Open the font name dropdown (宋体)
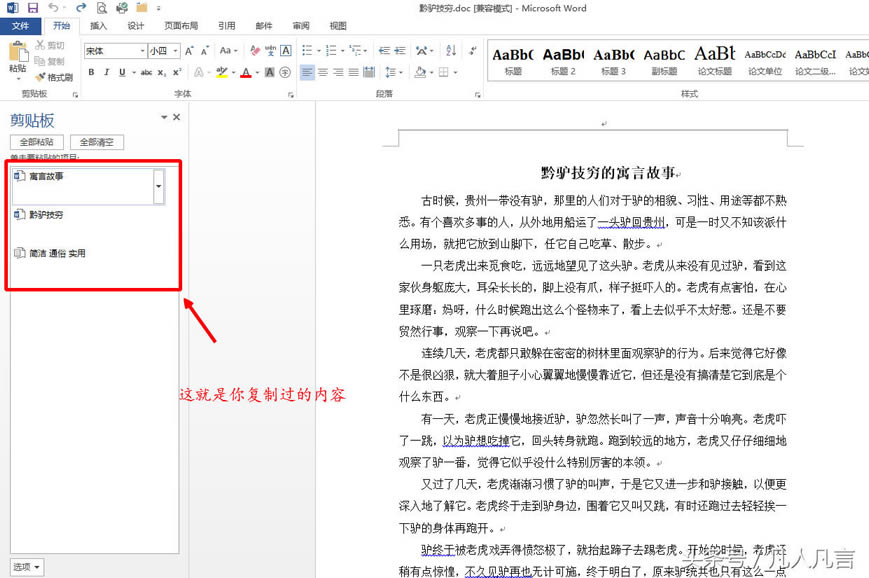This screenshot has height=578, width=869. pyautogui.click(x=141, y=51)
